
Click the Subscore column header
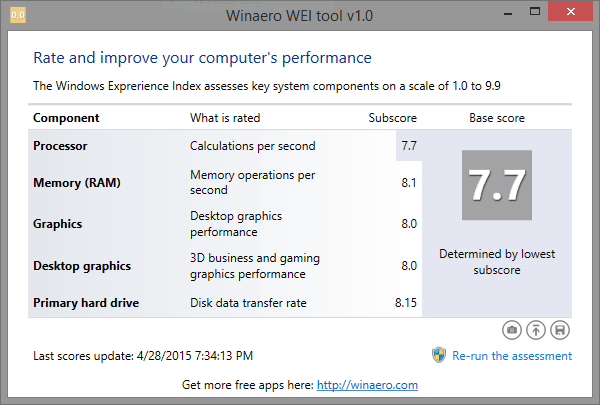click(393, 118)
